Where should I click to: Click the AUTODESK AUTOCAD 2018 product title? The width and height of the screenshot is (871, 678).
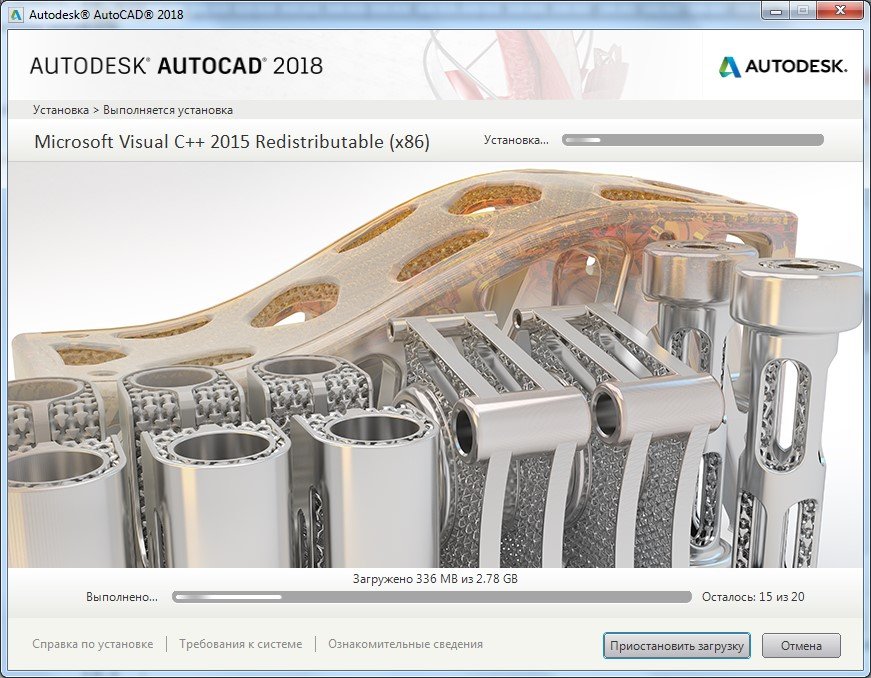[x=176, y=66]
